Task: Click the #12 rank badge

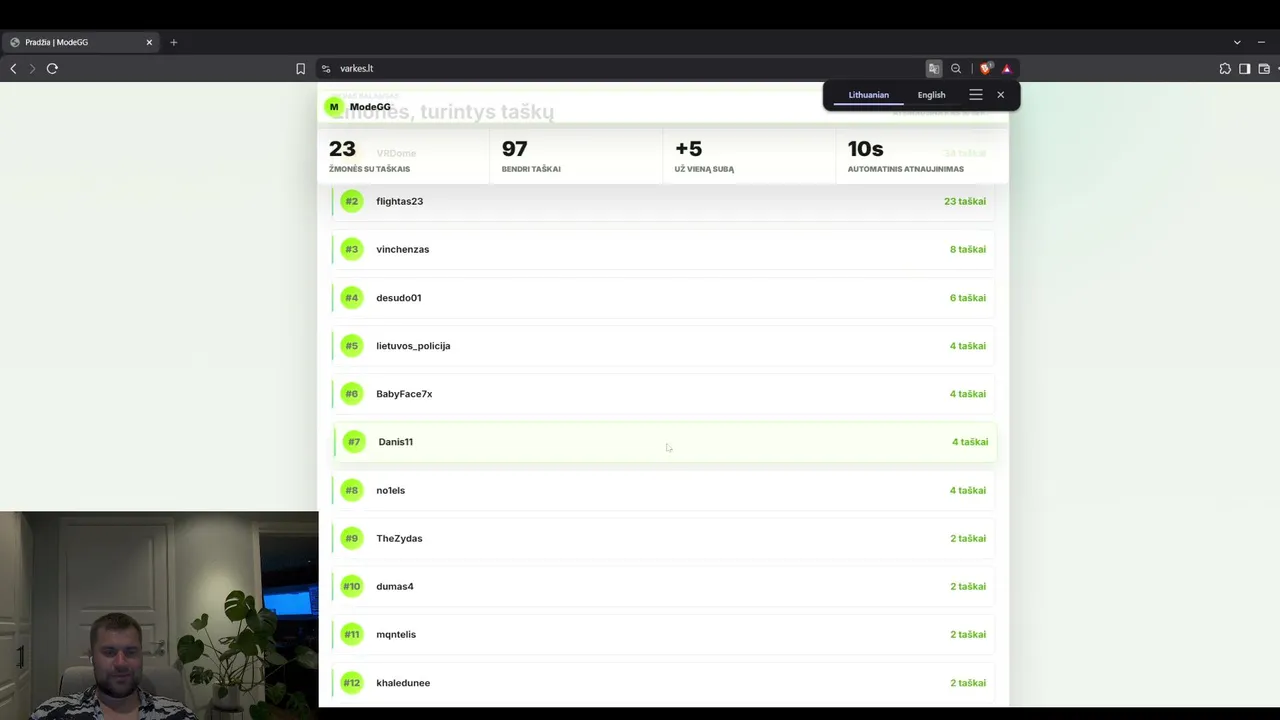Action: pos(351,683)
